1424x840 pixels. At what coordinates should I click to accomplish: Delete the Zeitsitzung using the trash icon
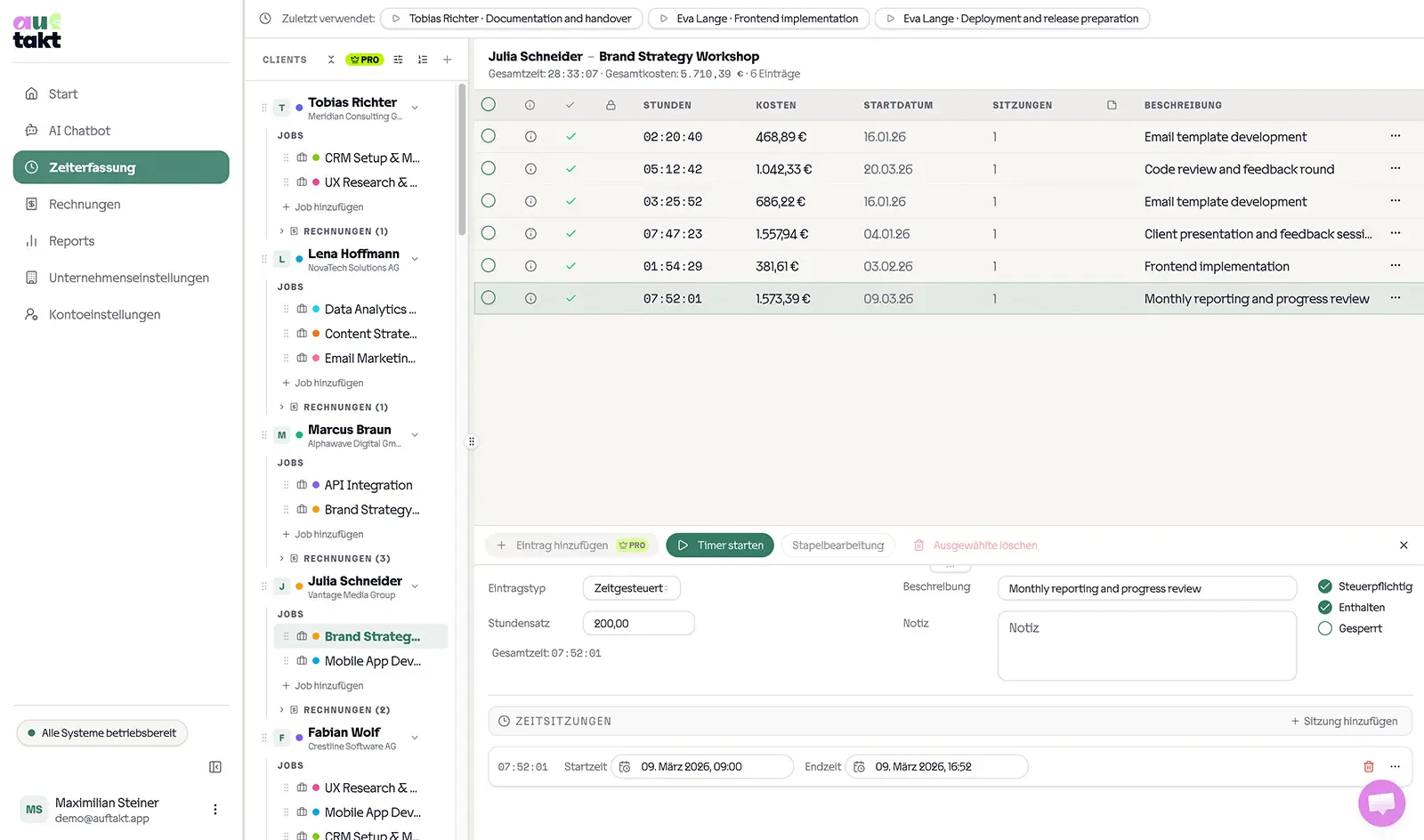coord(1368,766)
